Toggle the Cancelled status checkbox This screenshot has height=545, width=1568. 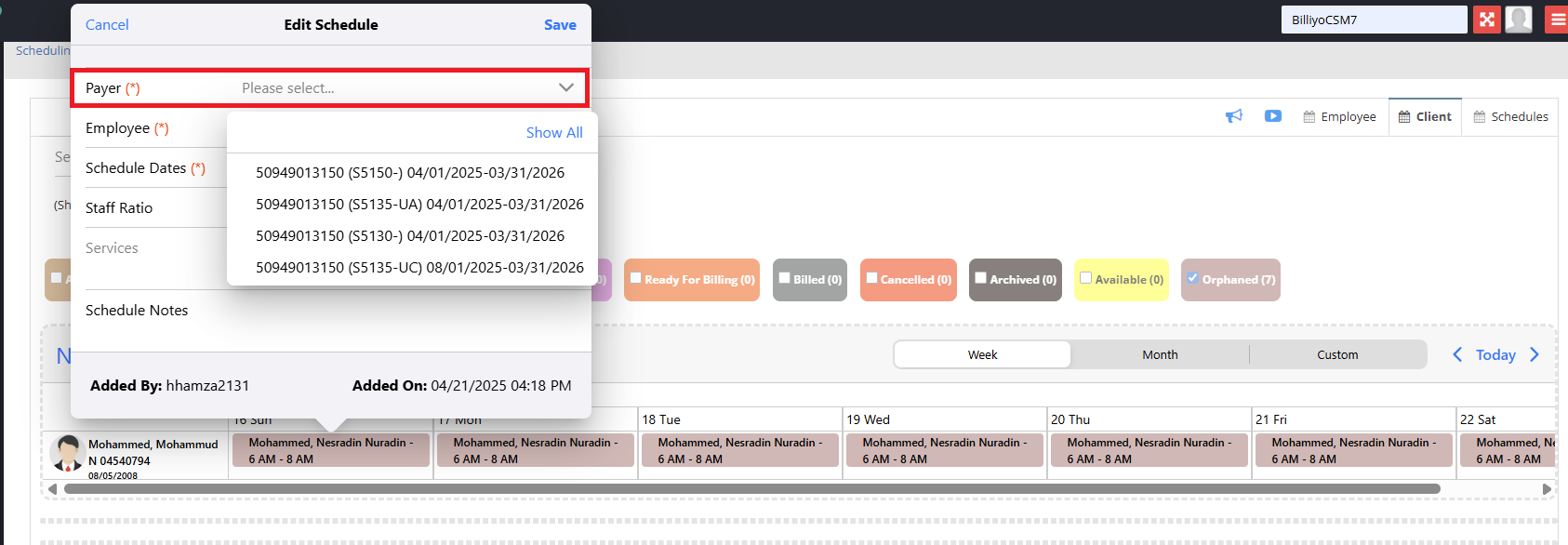tap(872, 278)
